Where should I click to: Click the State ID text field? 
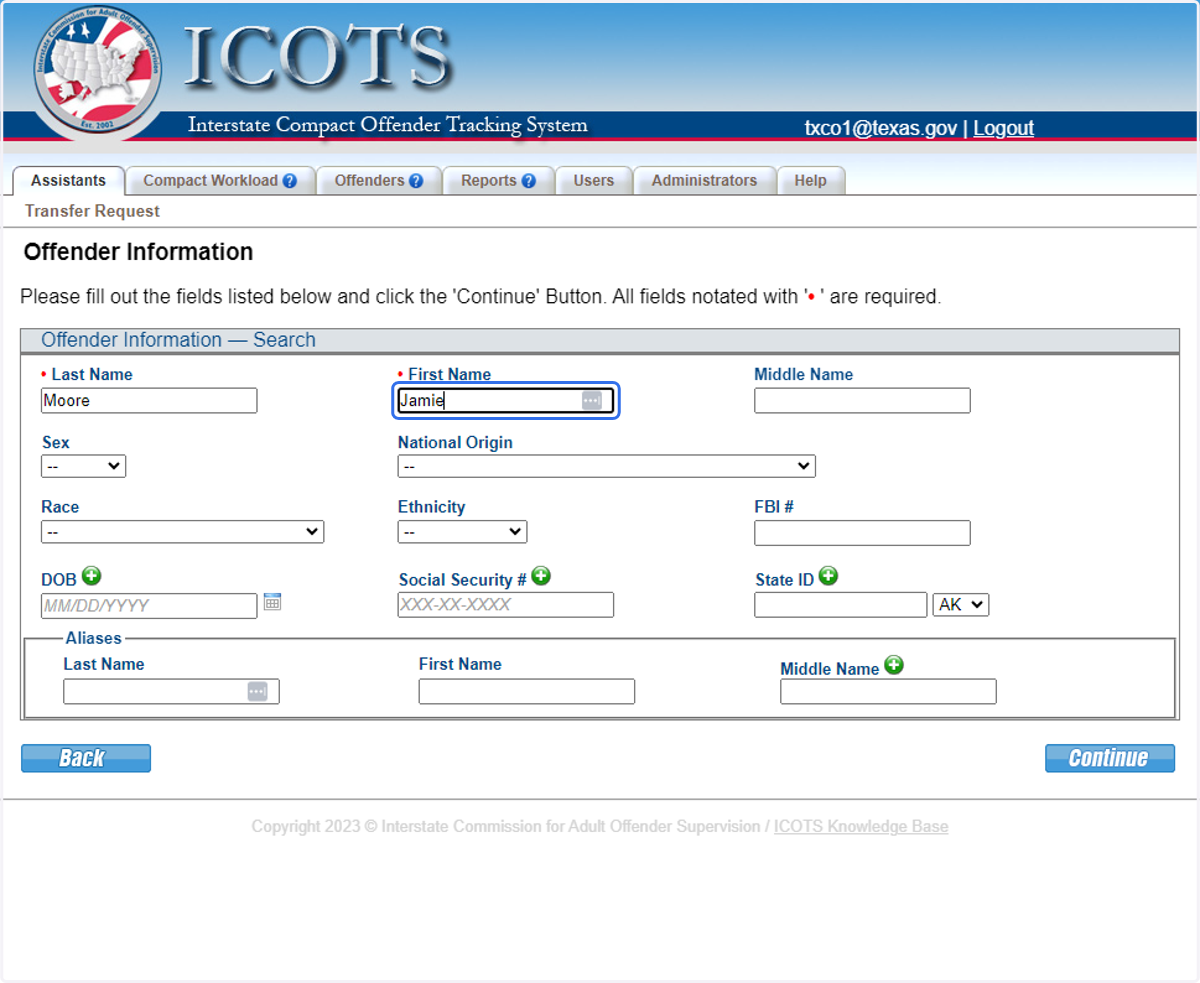[x=841, y=605]
